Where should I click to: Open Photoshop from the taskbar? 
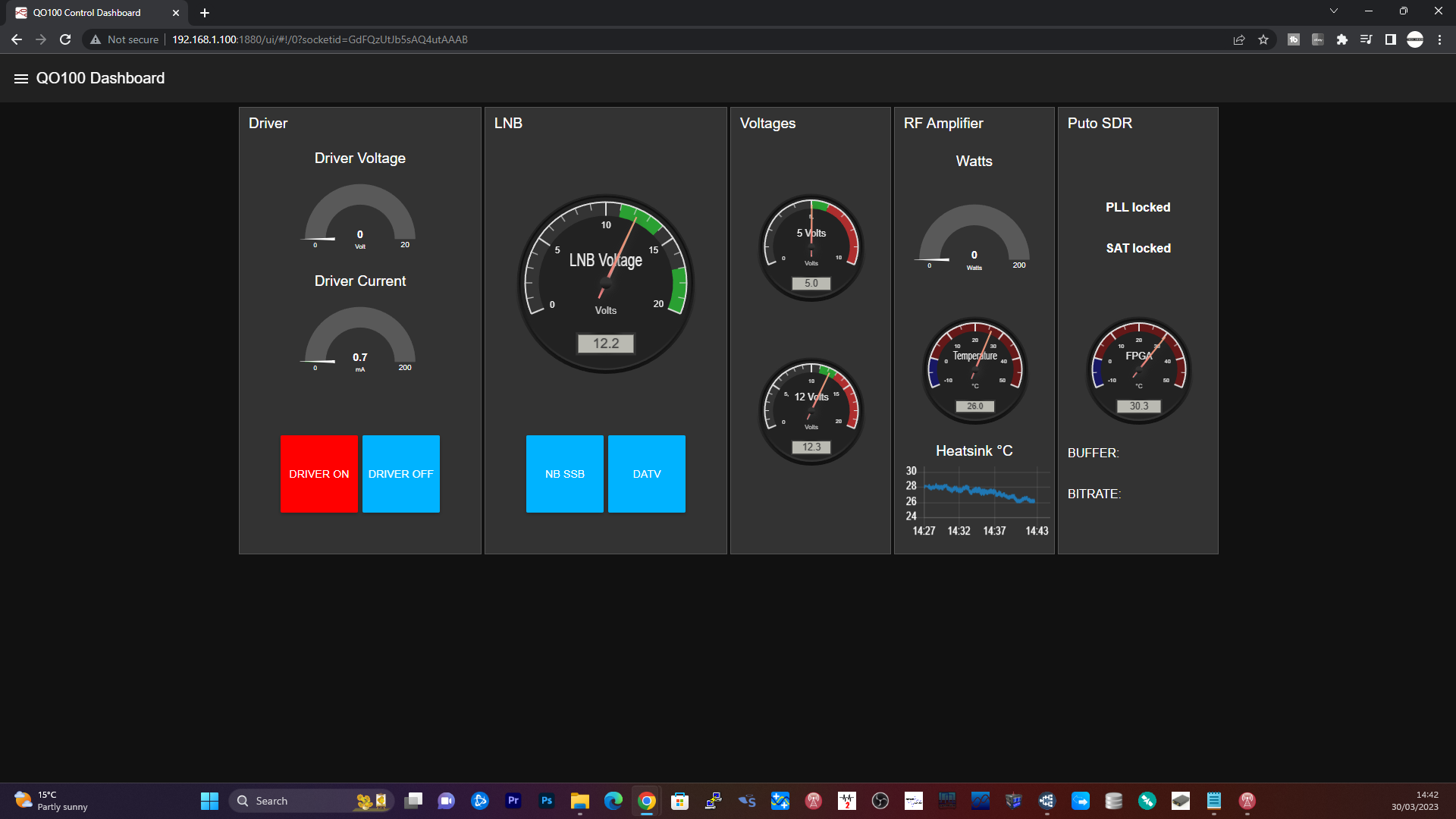coord(547,801)
